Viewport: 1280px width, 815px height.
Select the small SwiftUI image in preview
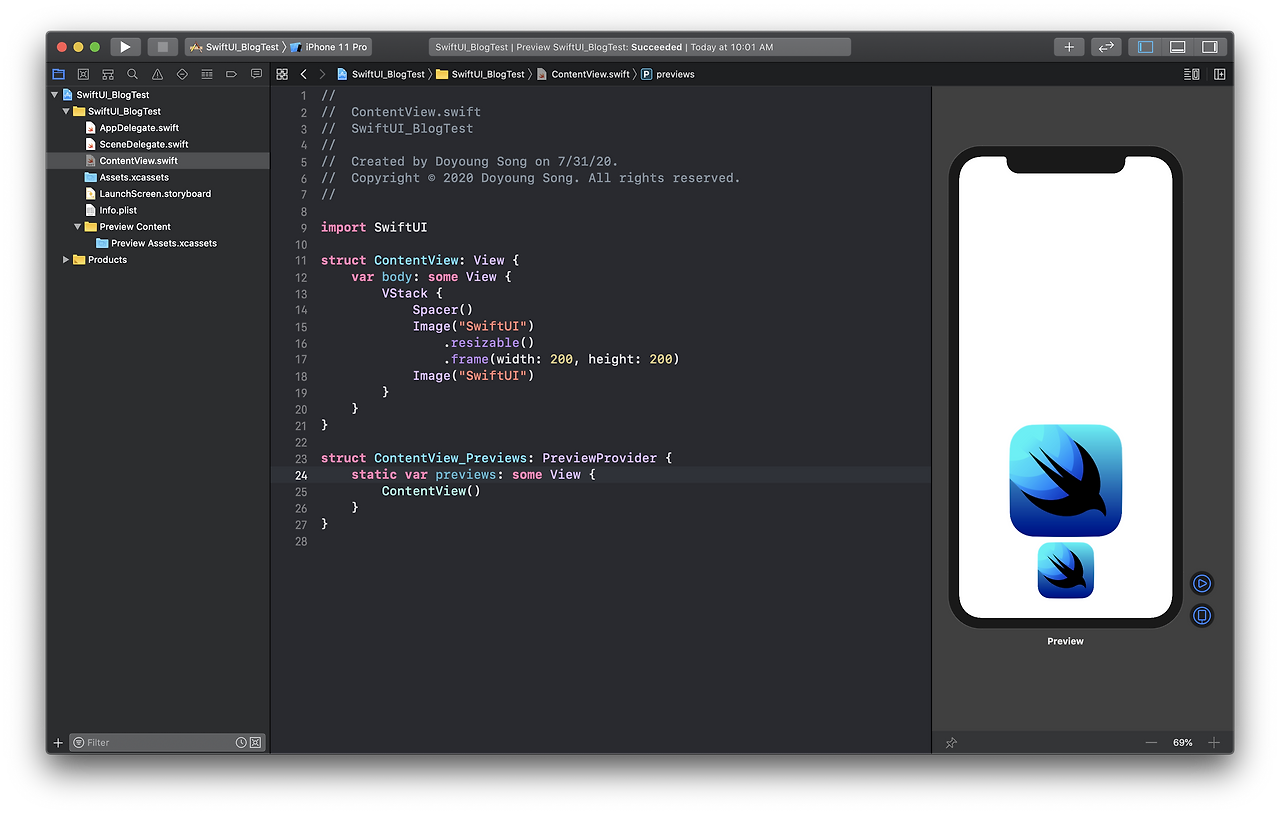click(1066, 570)
